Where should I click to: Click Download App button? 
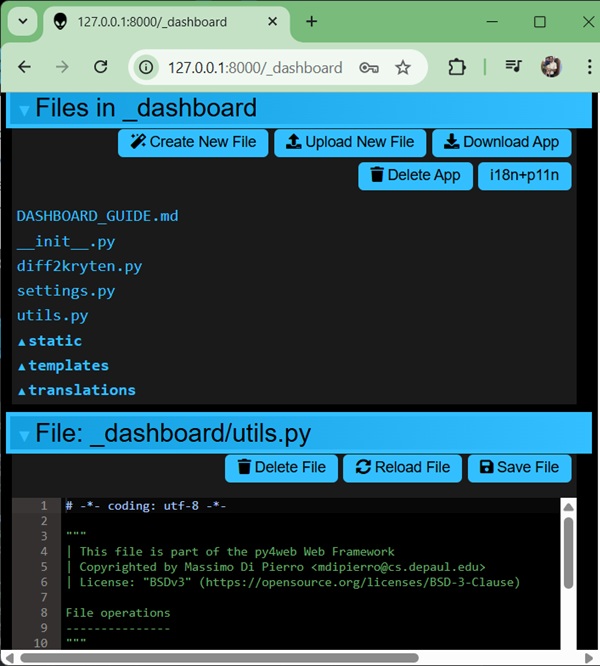tap(501, 143)
